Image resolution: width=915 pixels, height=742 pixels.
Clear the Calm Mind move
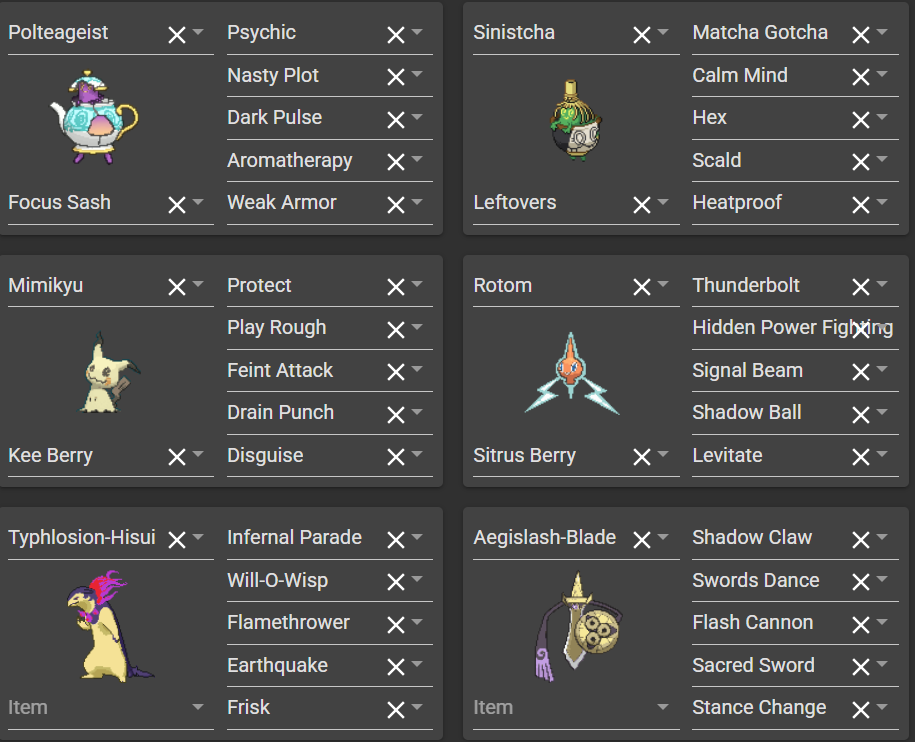pyautogui.click(x=861, y=77)
